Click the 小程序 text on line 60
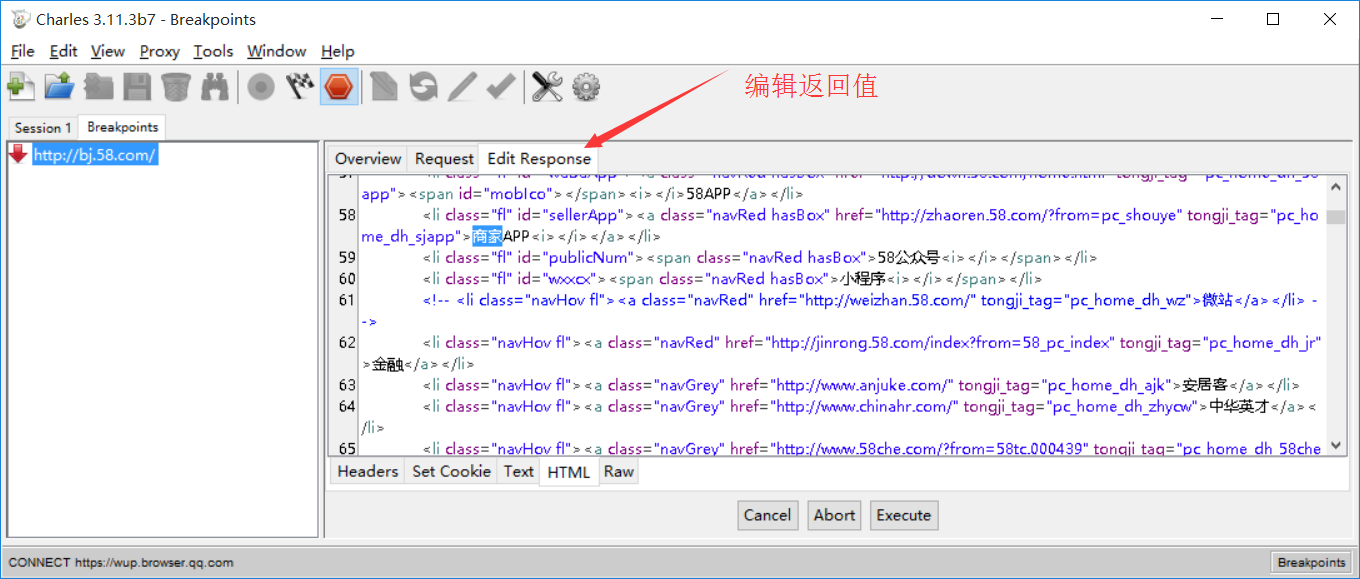Viewport: 1360px width, 579px height. [862, 279]
